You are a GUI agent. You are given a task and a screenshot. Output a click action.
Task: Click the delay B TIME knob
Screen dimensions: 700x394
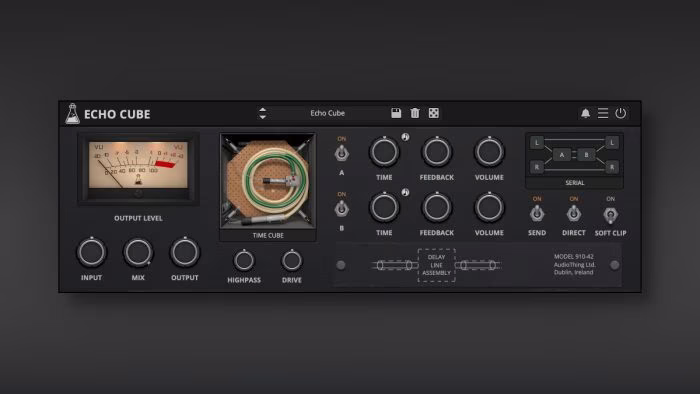(x=384, y=207)
